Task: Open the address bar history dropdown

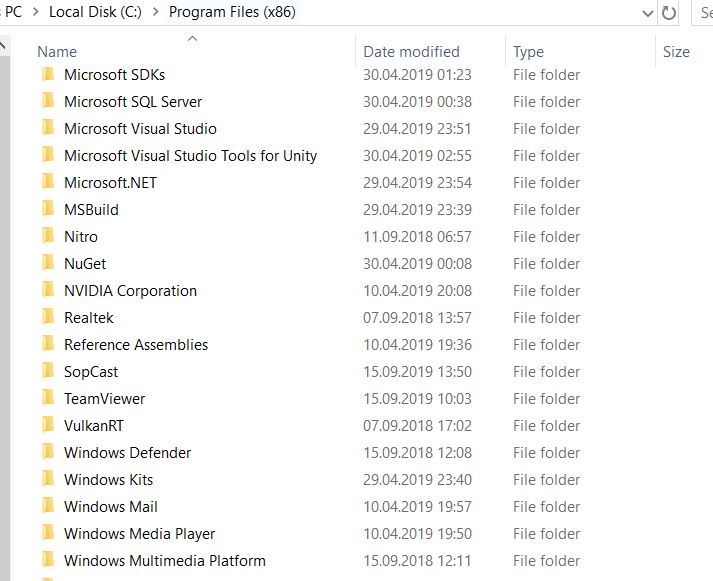Action: point(648,13)
